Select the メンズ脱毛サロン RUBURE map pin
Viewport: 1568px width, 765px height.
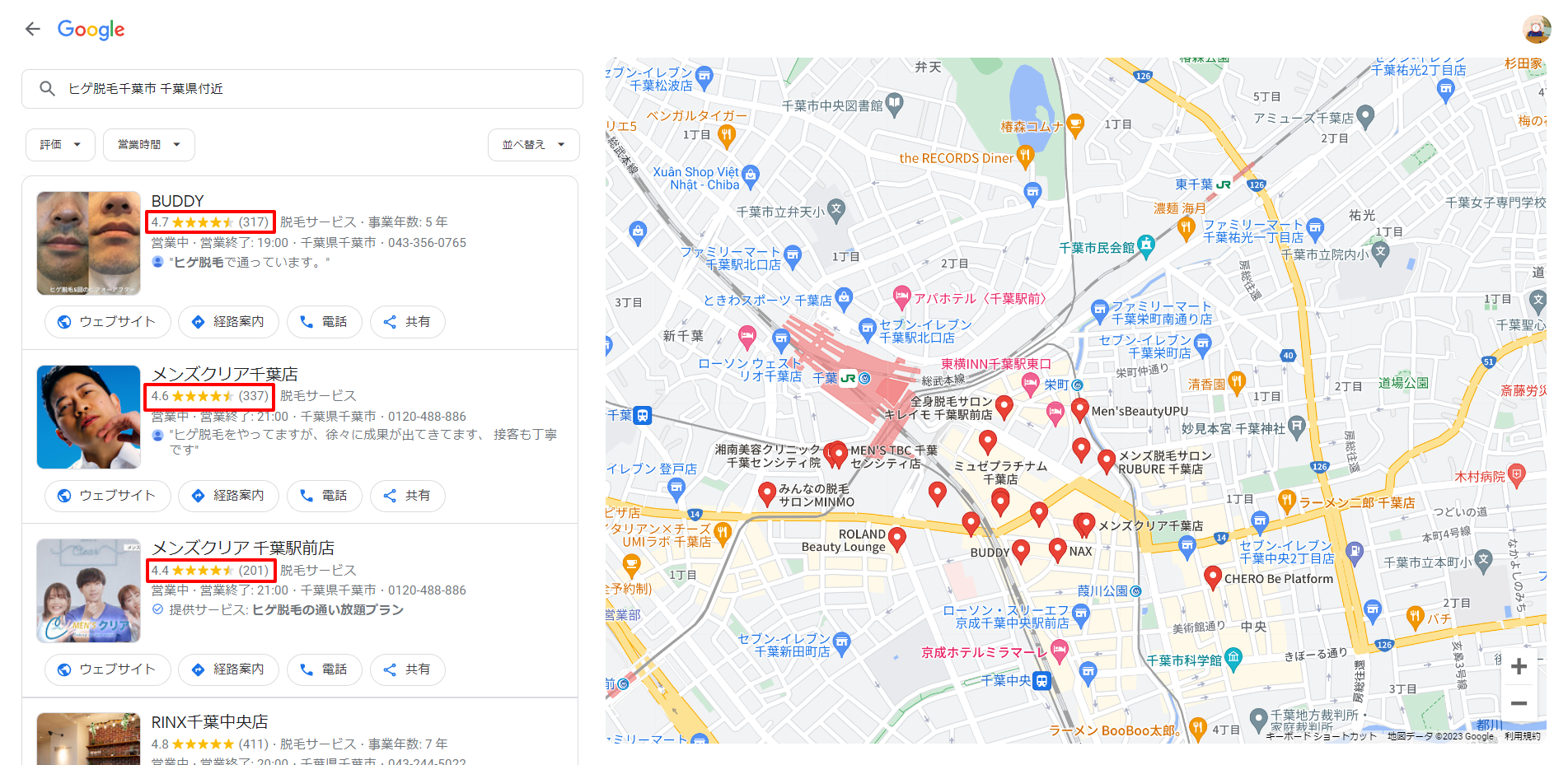(x=1107, y=461)
